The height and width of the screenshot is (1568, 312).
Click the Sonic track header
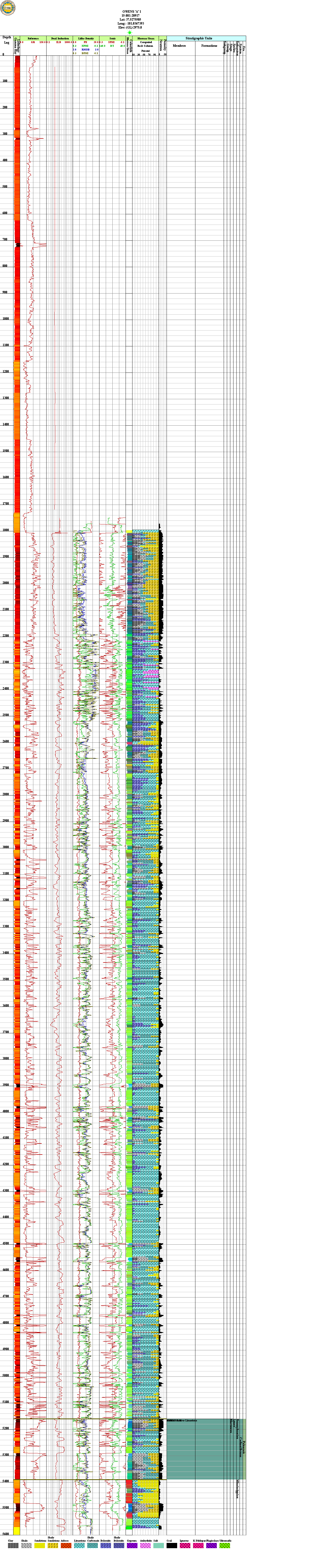112,38
